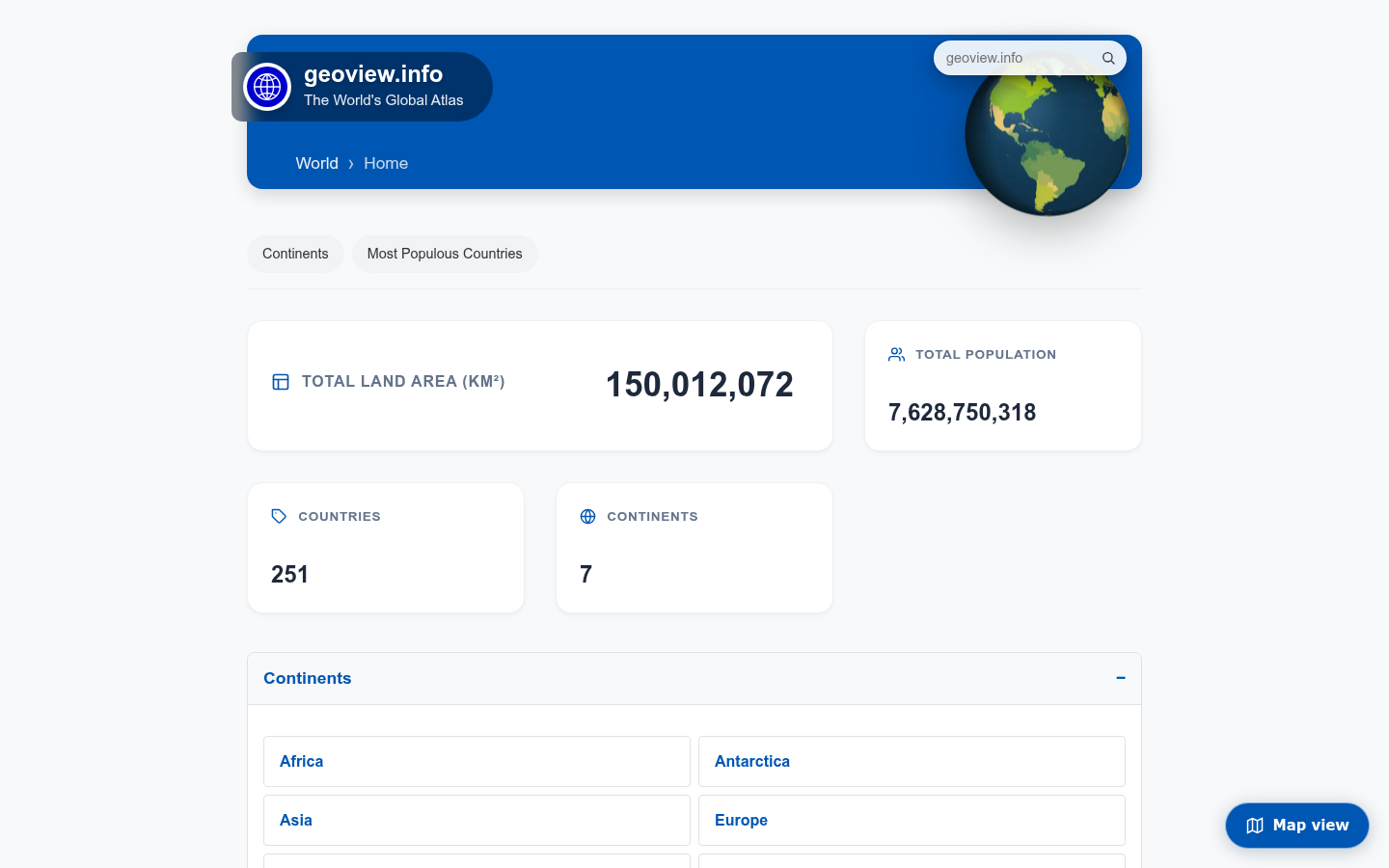Click the continents count 7
This screenshot has width=1389, height=868.
coord(586,575)
